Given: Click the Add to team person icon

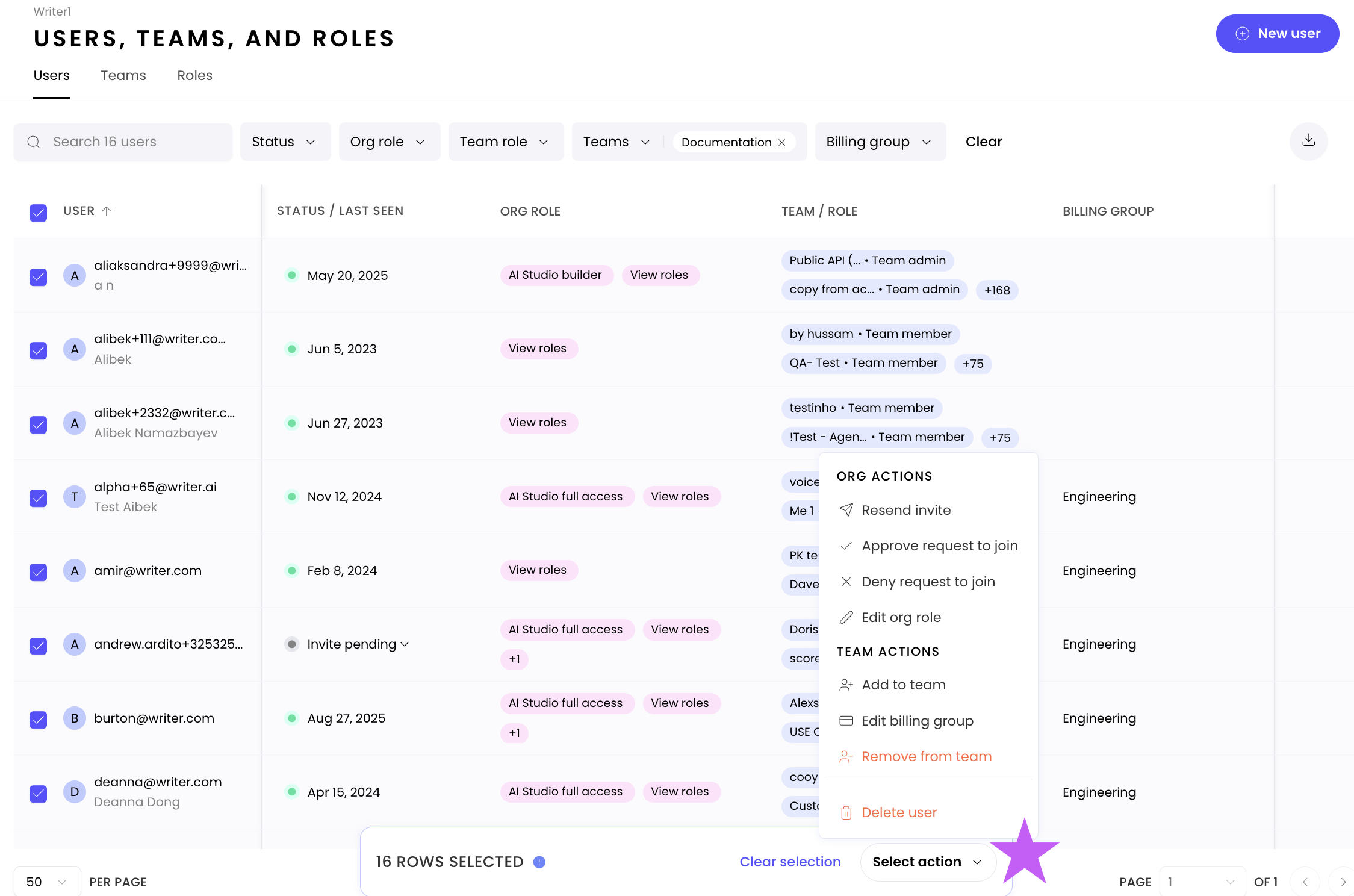Looking at the screenshot, I should coord(846,685).
